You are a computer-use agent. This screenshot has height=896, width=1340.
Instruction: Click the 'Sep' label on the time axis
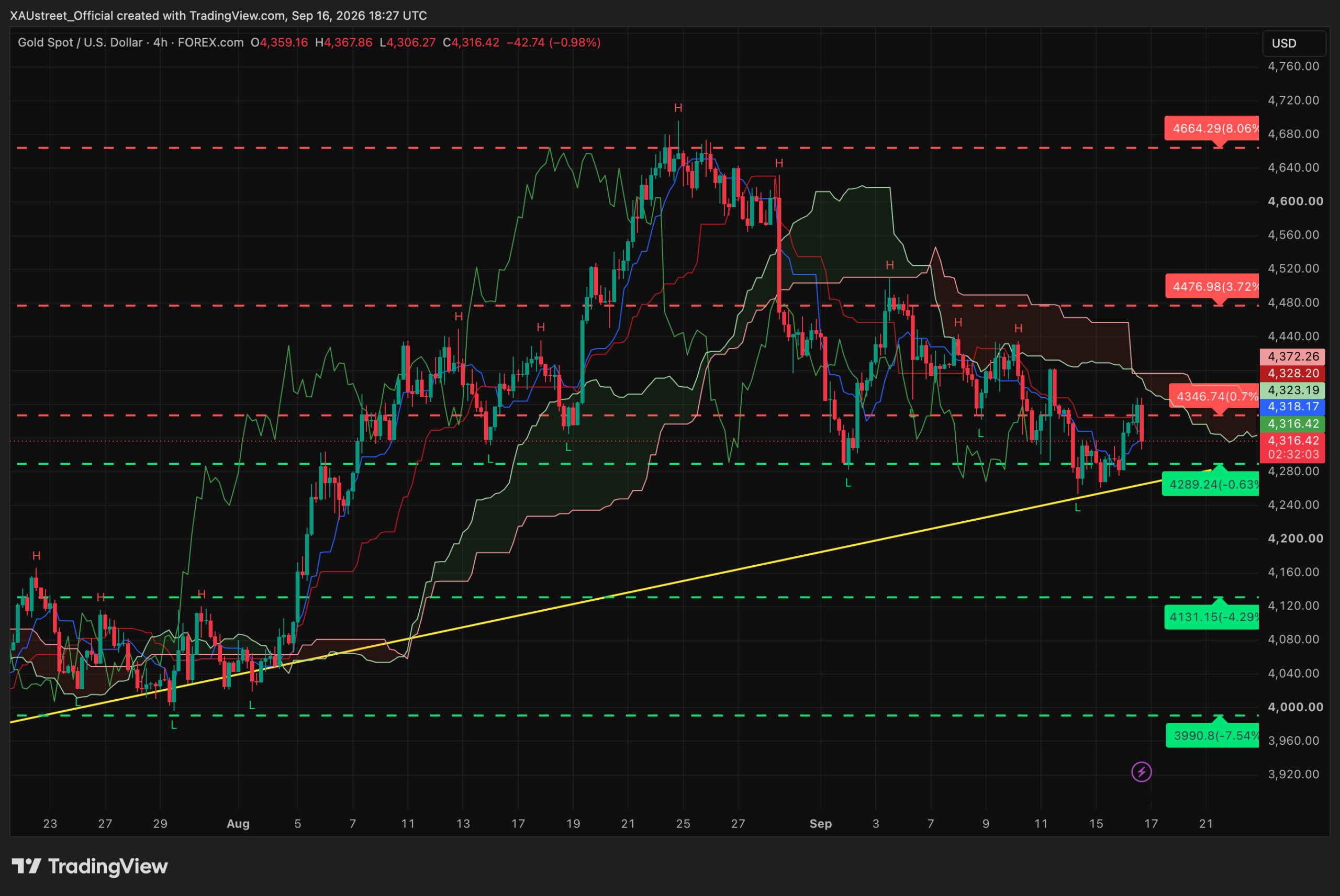821,823
